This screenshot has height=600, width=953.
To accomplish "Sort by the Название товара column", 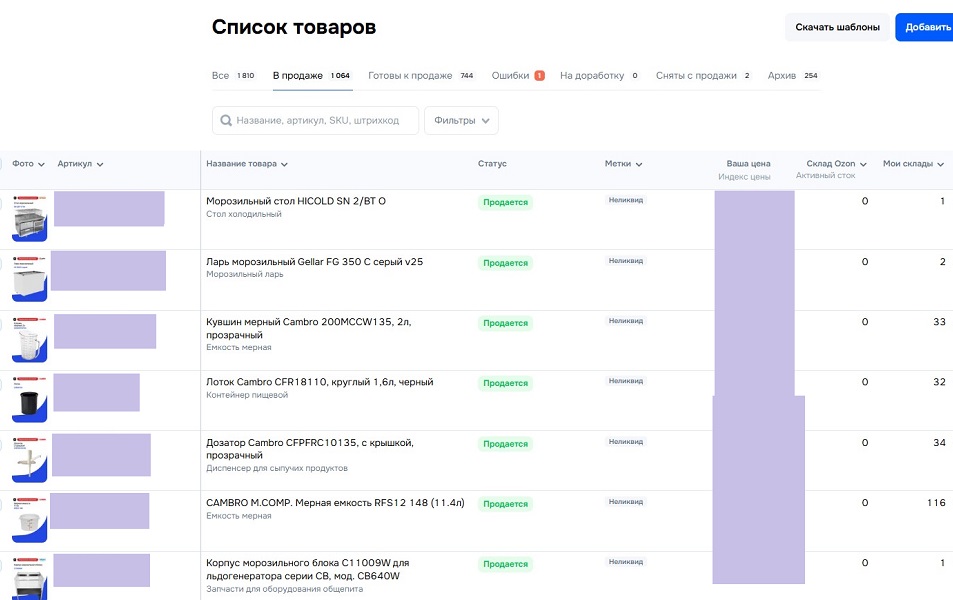I will pos(247,164).
